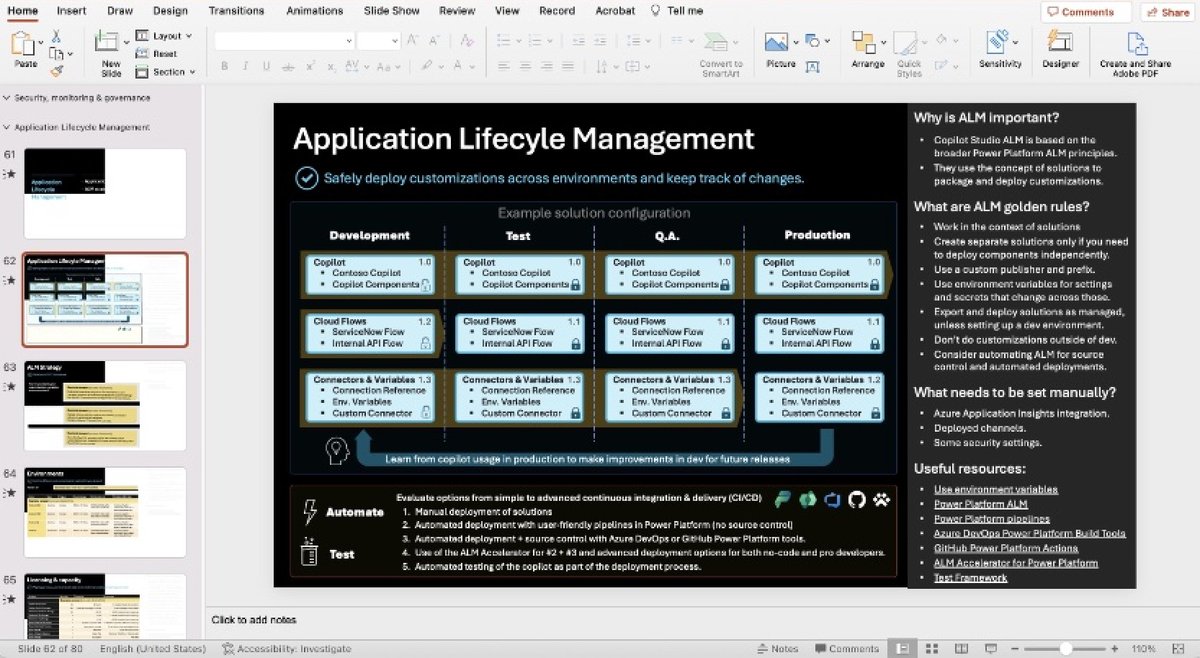The width and height of the screenshot is (1200, 658).
Task: Click the Decrease Font Size icon
Action: point(434,41)
